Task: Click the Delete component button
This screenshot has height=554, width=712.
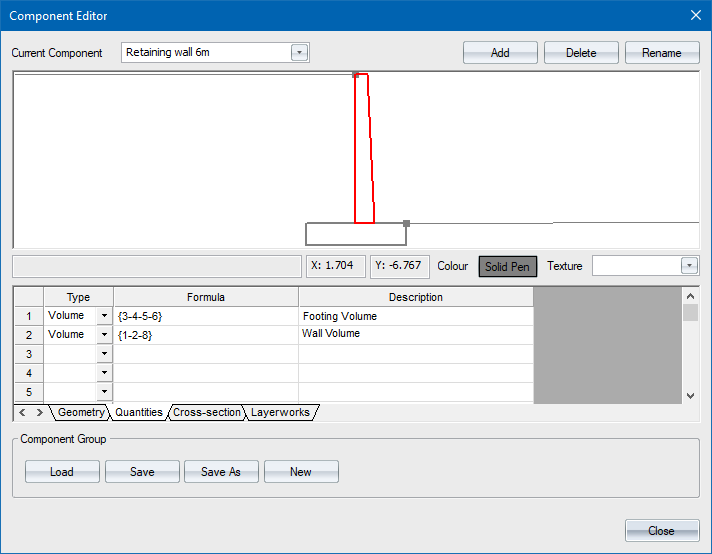Action: 581,53
